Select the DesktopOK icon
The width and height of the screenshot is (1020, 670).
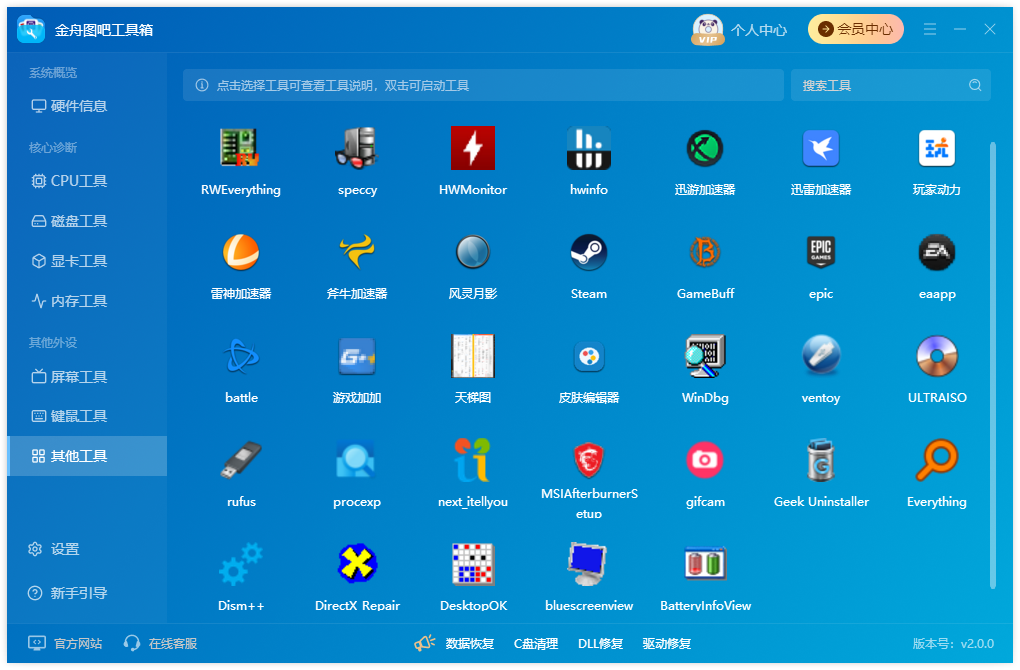[x=473, y=564]
